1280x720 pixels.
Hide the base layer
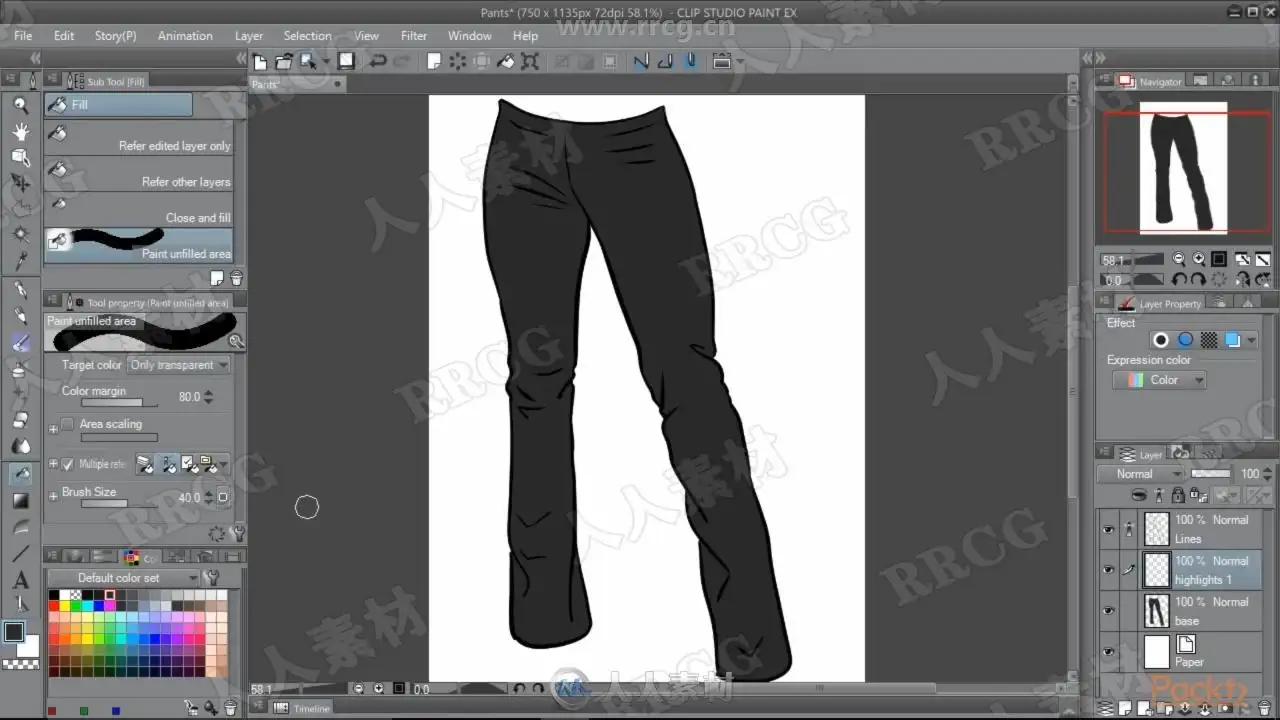coord(1108,611)
